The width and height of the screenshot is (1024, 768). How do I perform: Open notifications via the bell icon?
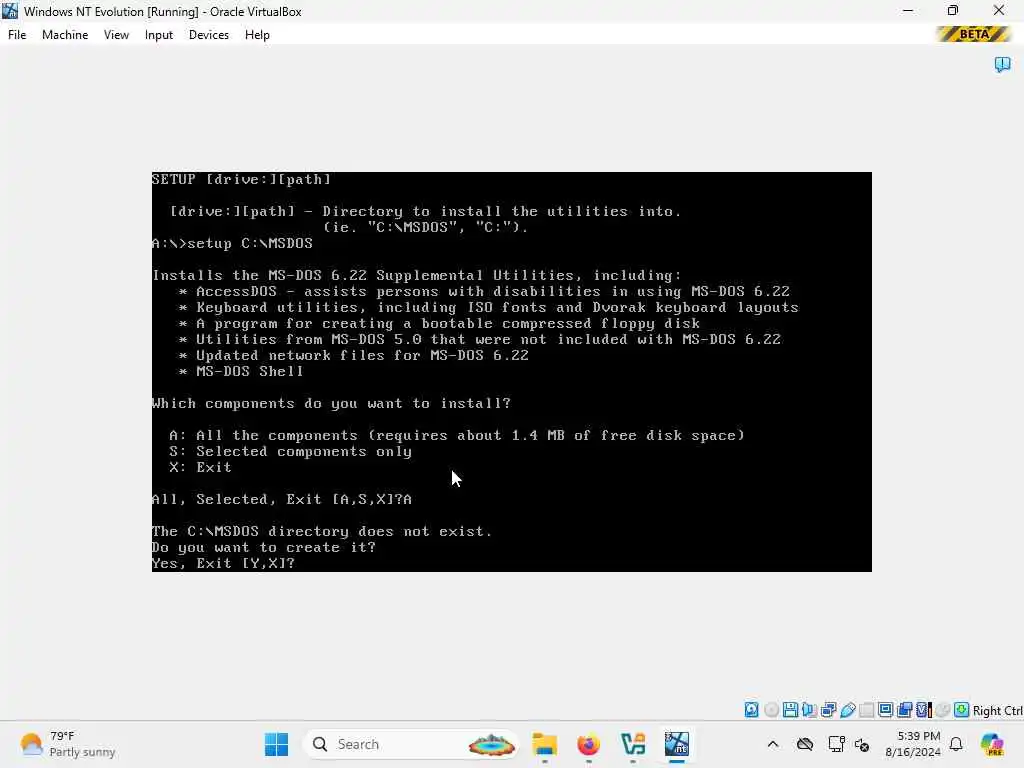coord(956,744)
